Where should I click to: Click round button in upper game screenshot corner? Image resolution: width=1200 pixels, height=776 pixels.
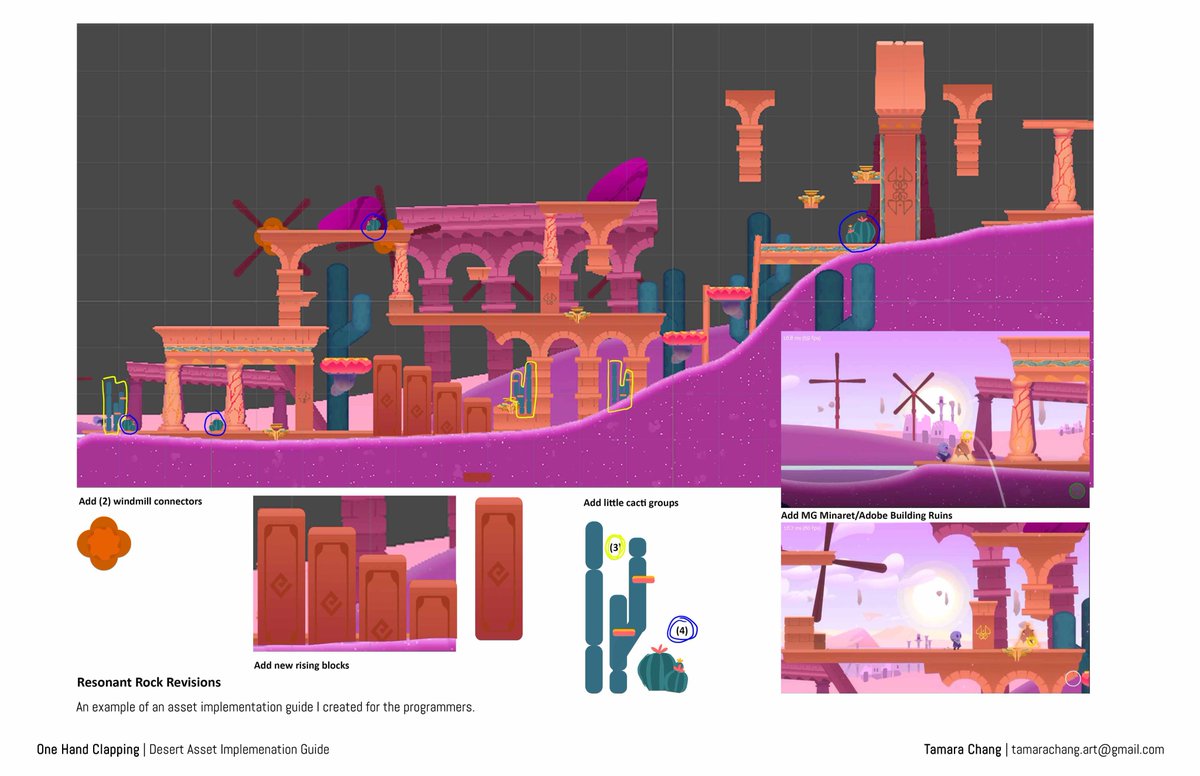click(x=1077, y=491)
